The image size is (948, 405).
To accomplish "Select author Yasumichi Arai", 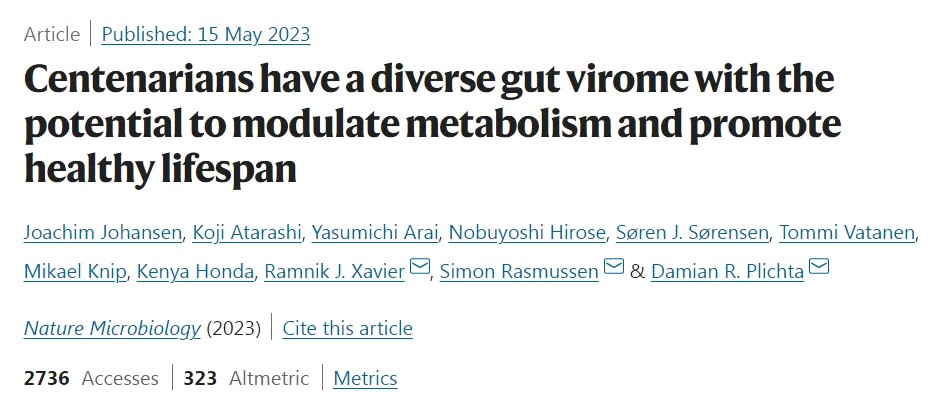I will tap(374, 233).
